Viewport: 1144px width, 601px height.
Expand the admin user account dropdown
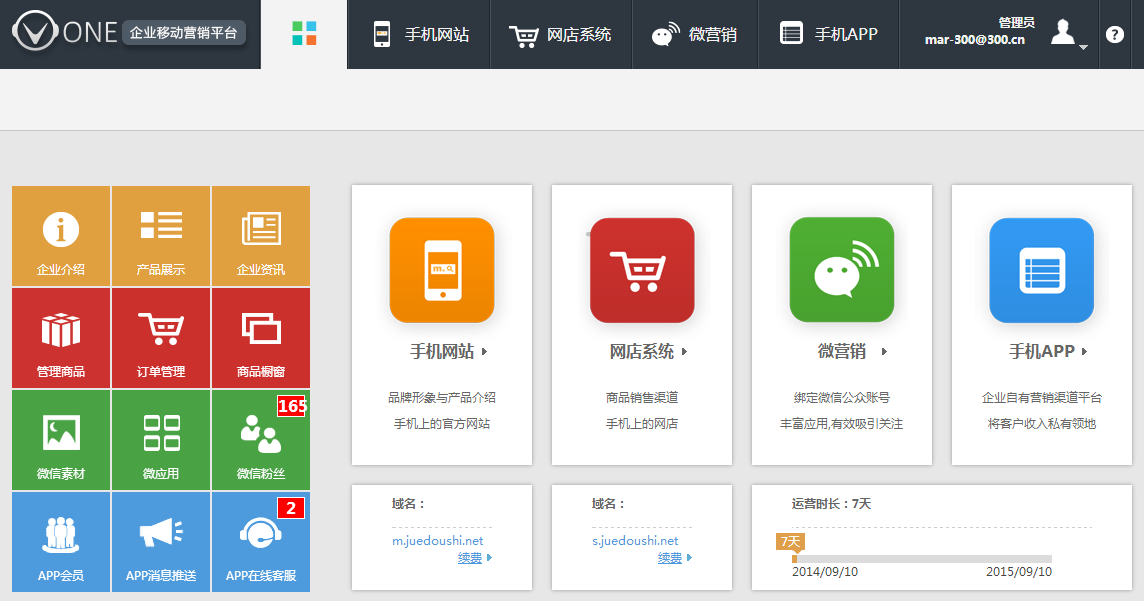point(1067,35)
